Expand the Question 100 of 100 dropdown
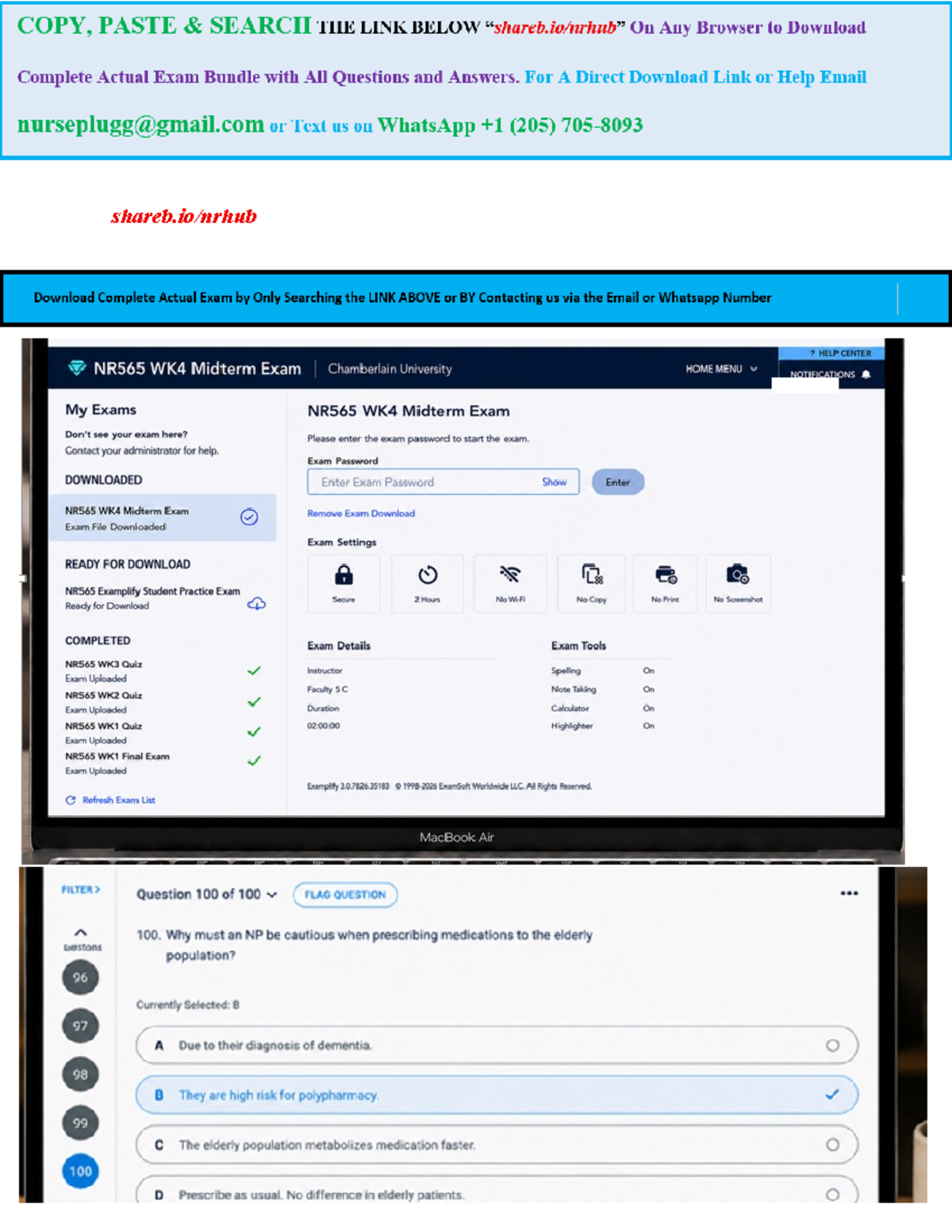 tap(207, 895)
